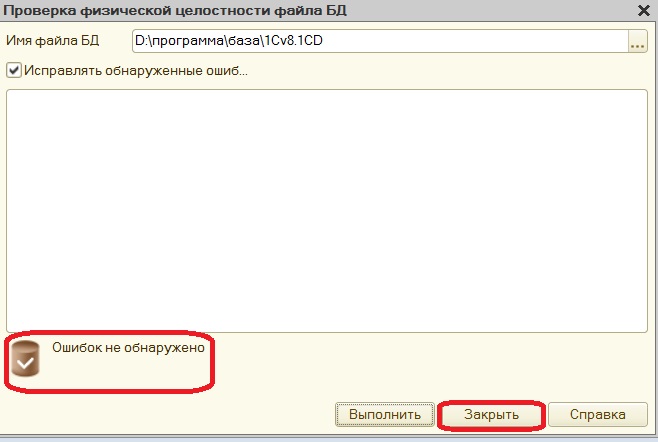The image size is (658, 442).
Task: Select the 'Ошибок не обнаружено' status text
Action: pyautogui.click(x=128, y=348)
